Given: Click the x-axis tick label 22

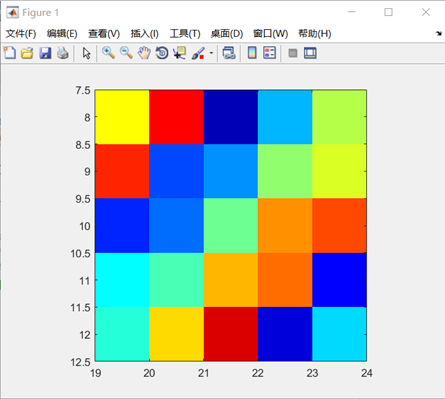Looking at the screenshot, I should [x=258, y=373].
